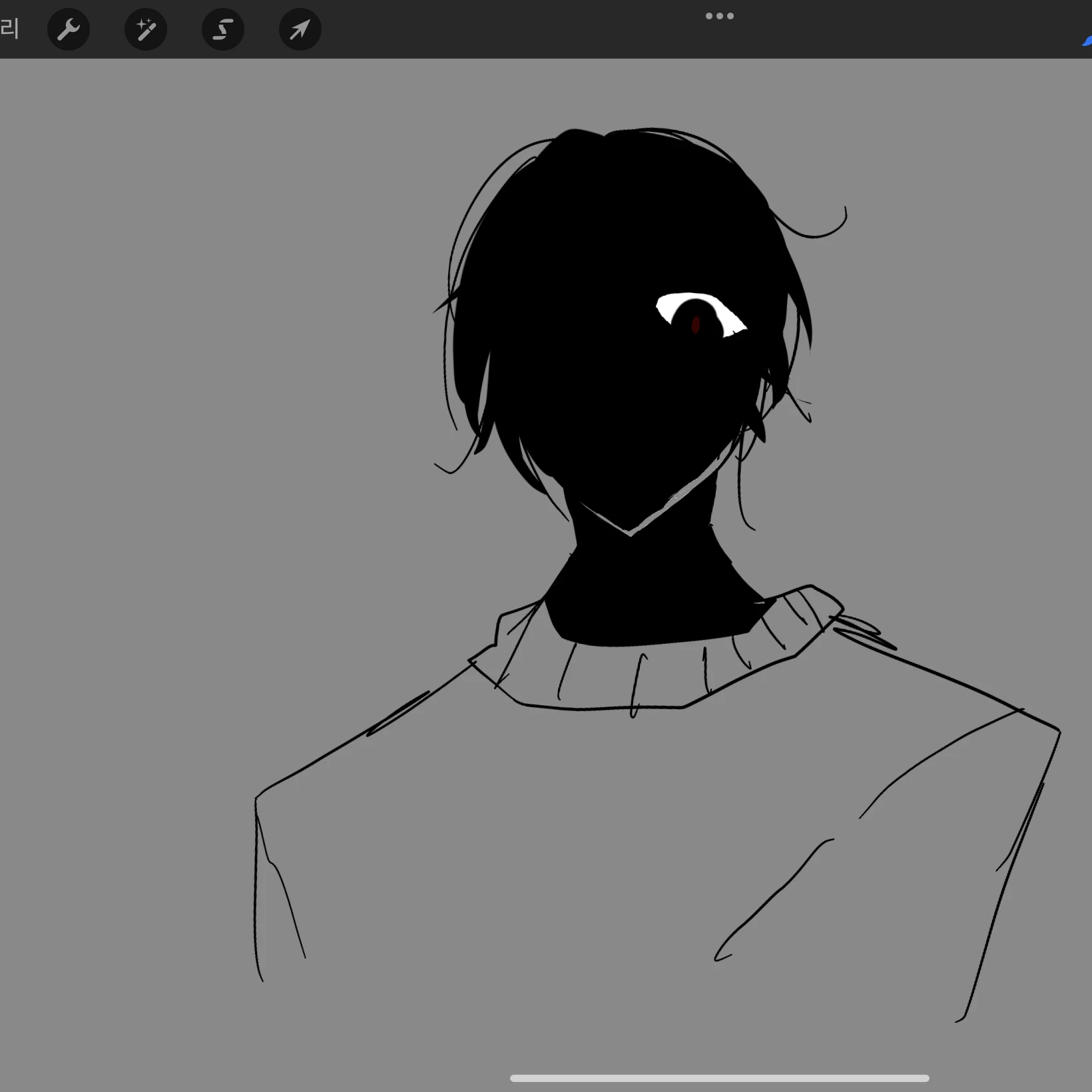This screenshot has height=1092, width=1092.
Task: Return to Gallery via the 리 text
Action: pos(9,29)
